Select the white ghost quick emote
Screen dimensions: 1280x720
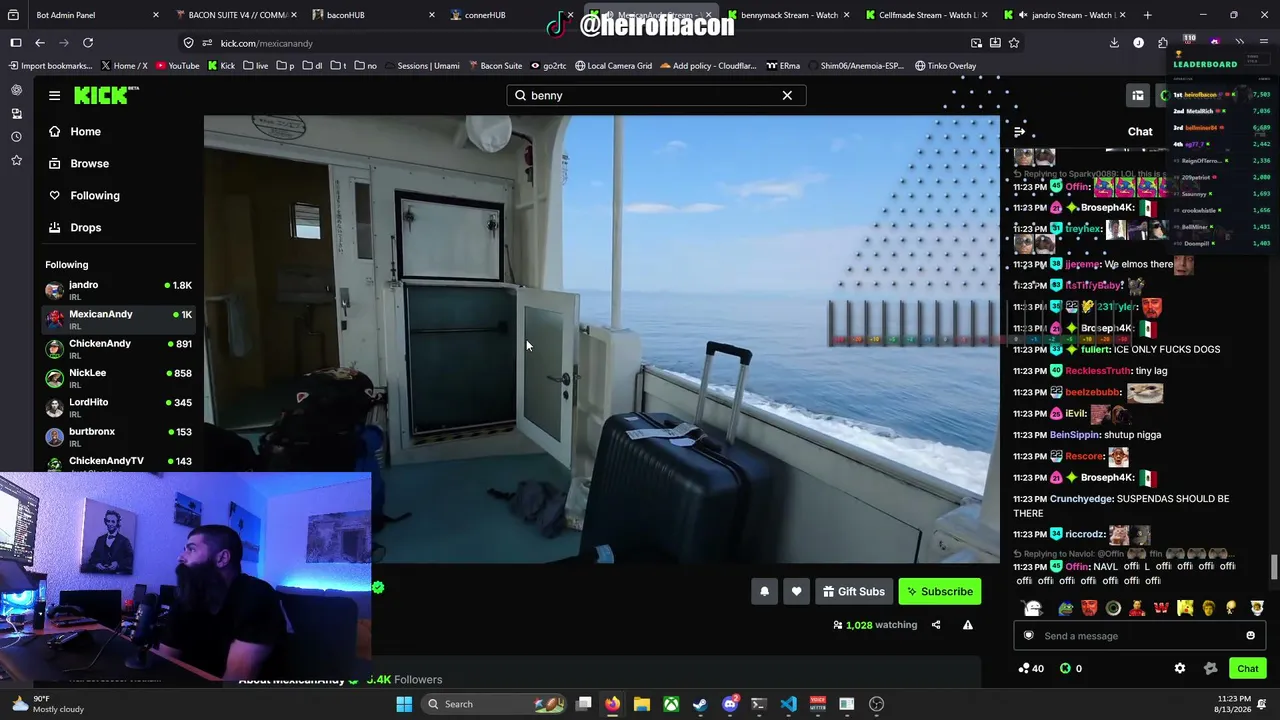[1033, 608]
